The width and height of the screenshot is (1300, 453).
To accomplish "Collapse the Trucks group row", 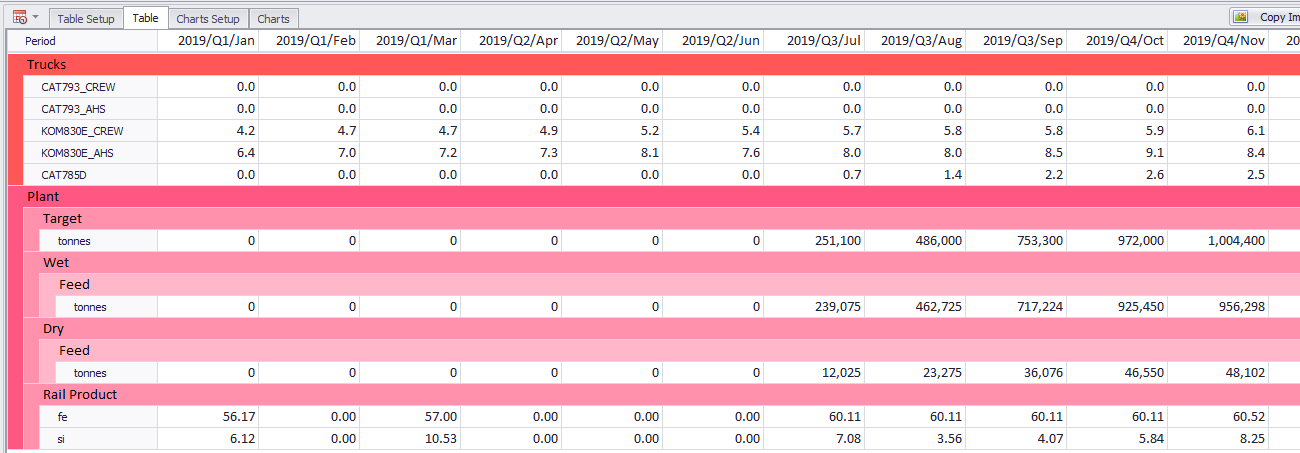I will 654,64.
